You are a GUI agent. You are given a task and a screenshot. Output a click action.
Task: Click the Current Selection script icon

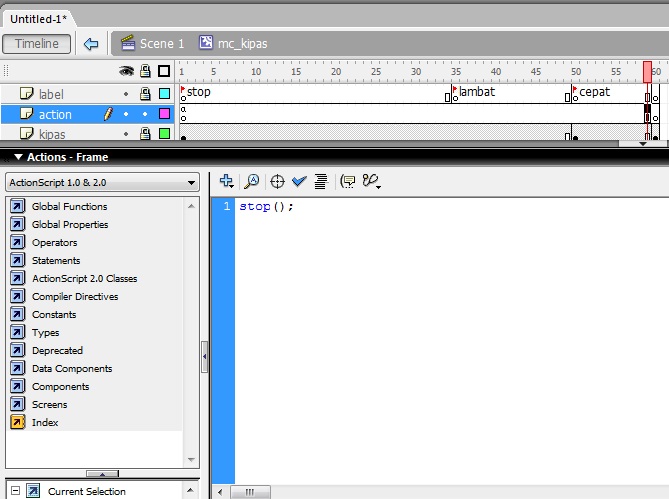tap(33, 490)
